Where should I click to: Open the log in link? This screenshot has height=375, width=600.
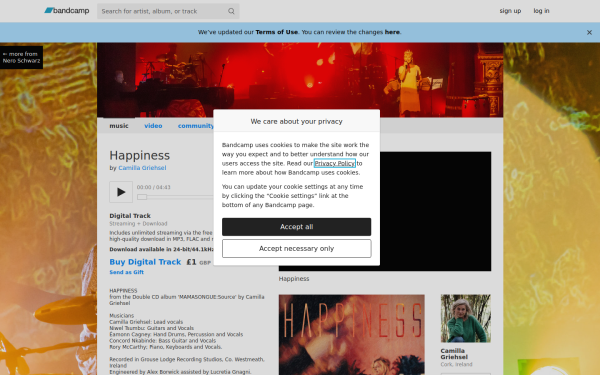point(541,11)
